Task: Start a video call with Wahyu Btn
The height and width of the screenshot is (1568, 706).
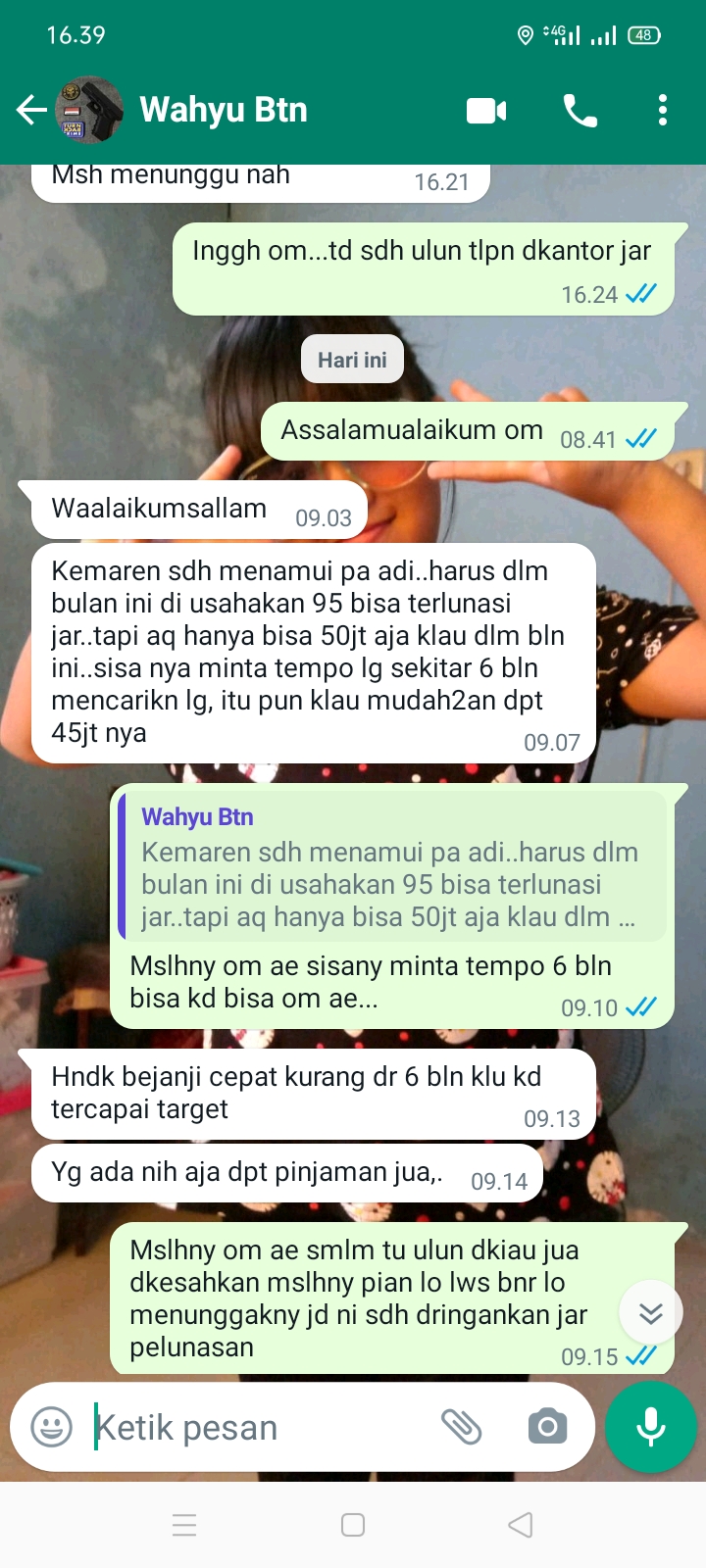Action: point(486,111)
